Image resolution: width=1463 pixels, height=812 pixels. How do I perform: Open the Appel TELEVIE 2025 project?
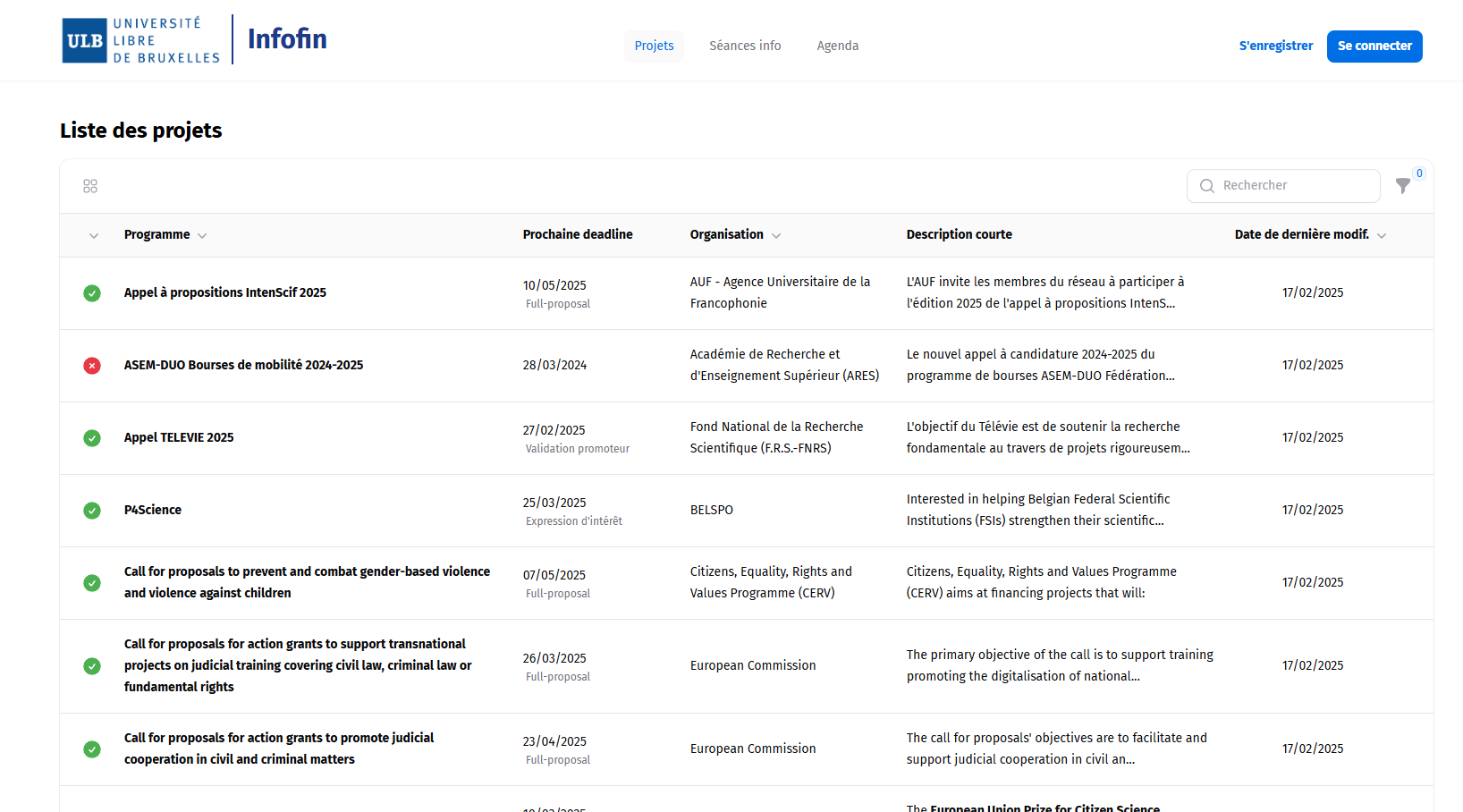tap(179, 437)
